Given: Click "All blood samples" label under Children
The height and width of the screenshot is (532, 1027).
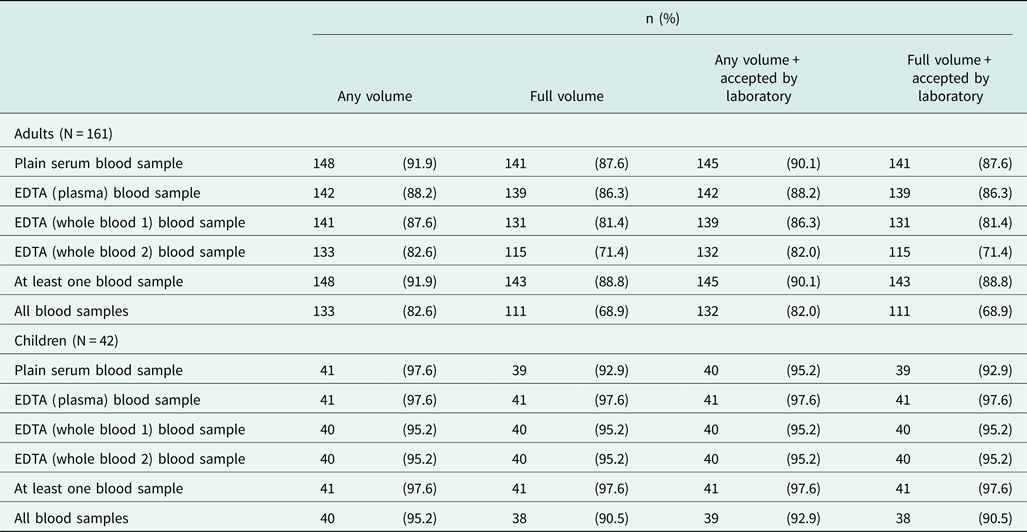Looking at the screenshot, I should pyautogui.click(x=71, y=518).
